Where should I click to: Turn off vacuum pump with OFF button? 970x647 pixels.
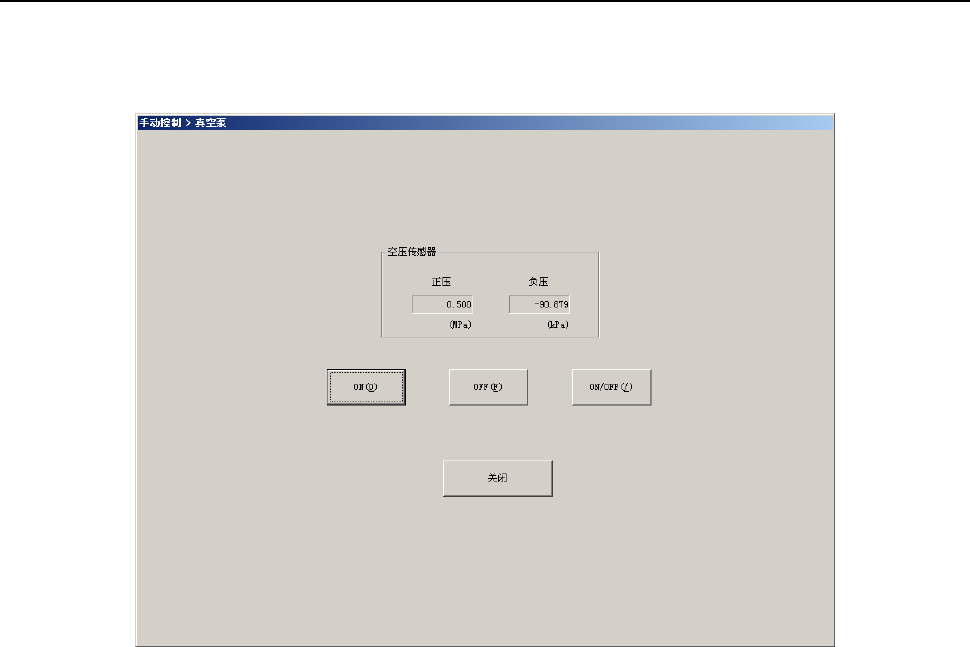point(488,387)
